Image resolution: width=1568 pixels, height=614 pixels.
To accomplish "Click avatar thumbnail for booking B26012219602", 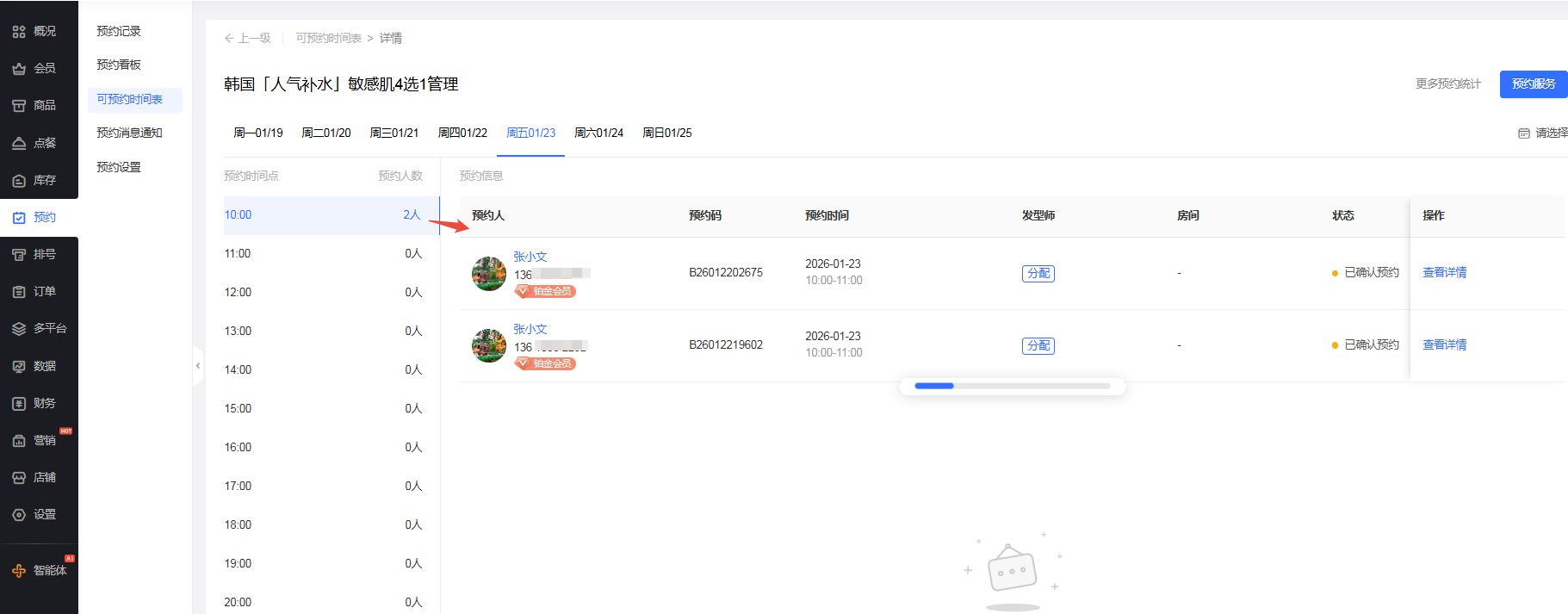I will click(x=489, y=346).
